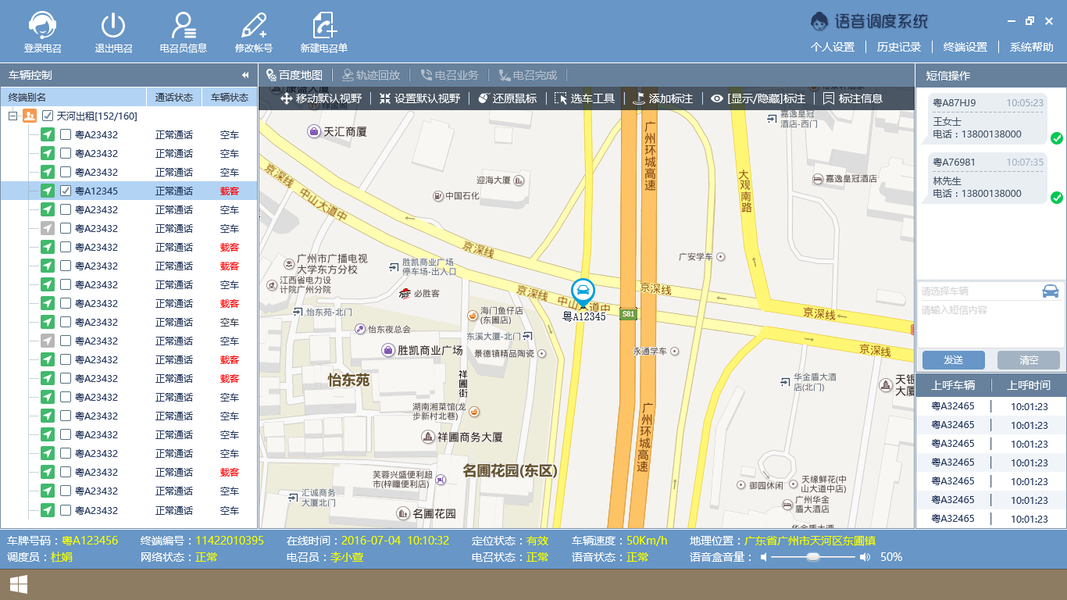Open 标注信息 panel
The image size is (1067, 600).
(x=853, y=99)
